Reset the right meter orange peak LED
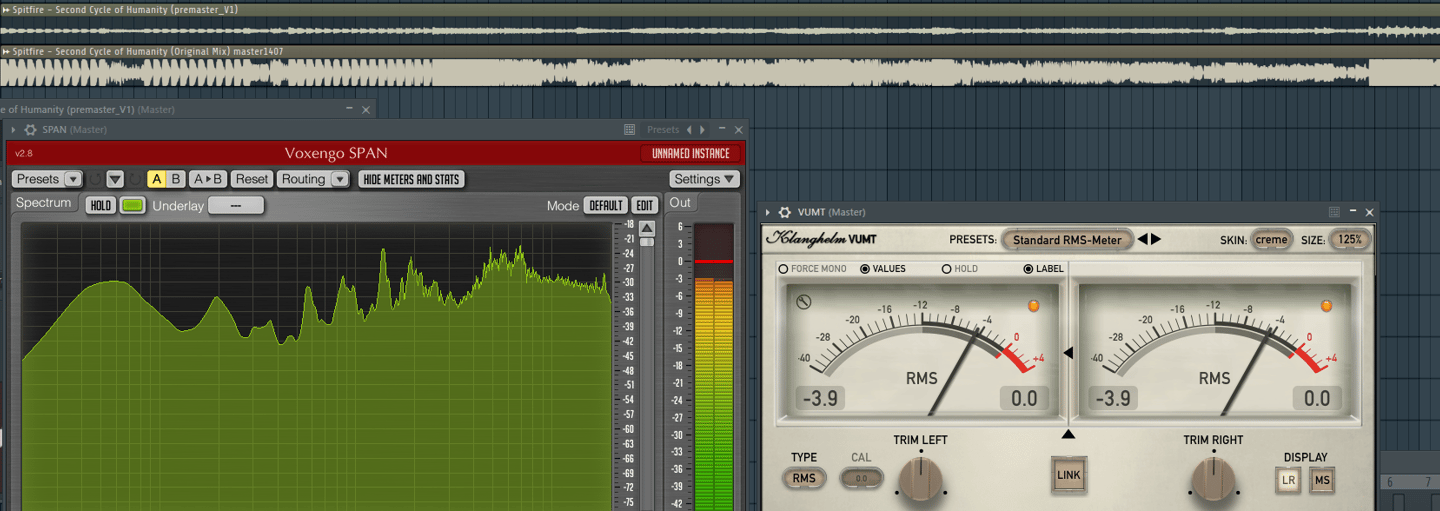This screenshot has width=1440, height=511. click(1327, 306)
